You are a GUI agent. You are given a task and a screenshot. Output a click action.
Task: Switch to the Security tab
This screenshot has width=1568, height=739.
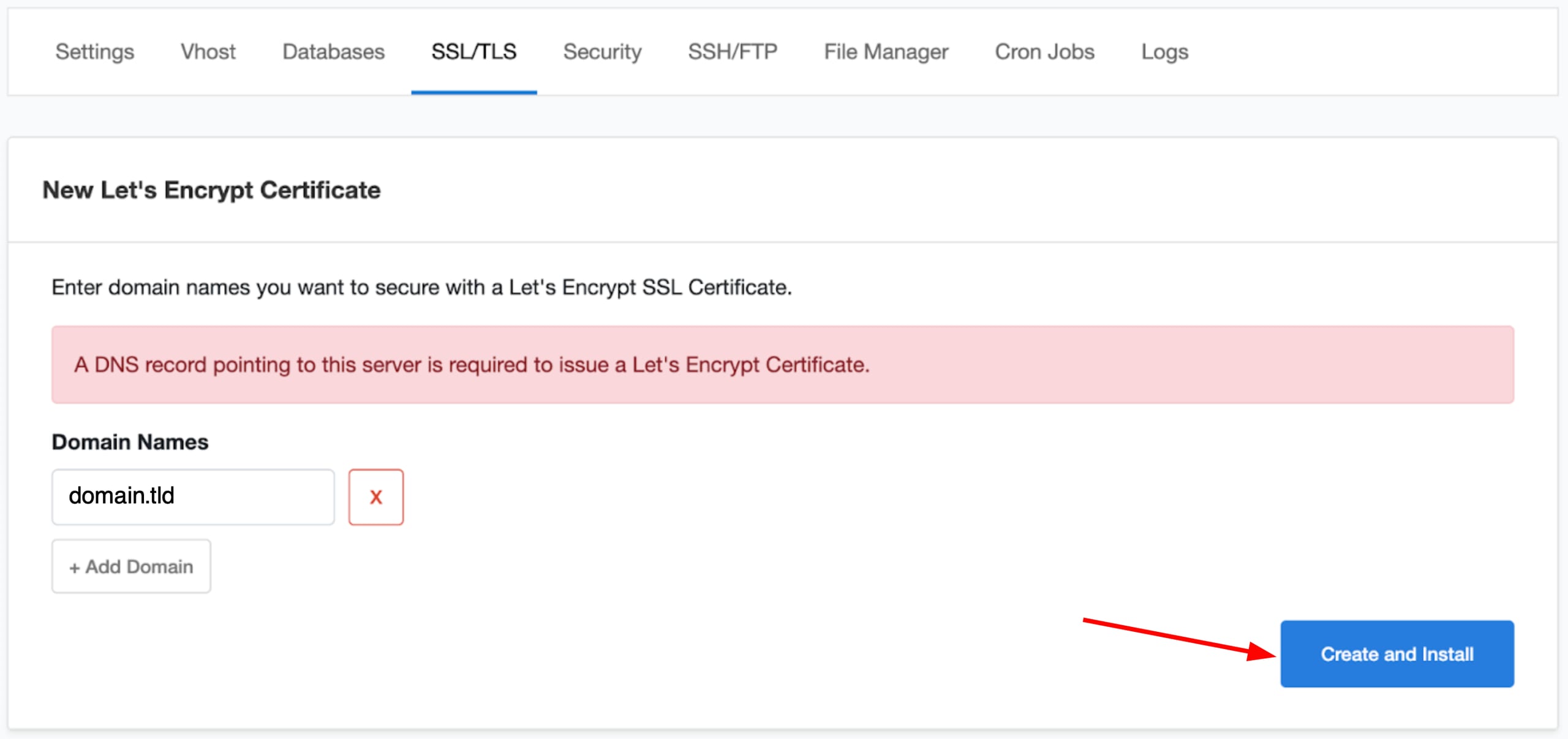point(601,52)
